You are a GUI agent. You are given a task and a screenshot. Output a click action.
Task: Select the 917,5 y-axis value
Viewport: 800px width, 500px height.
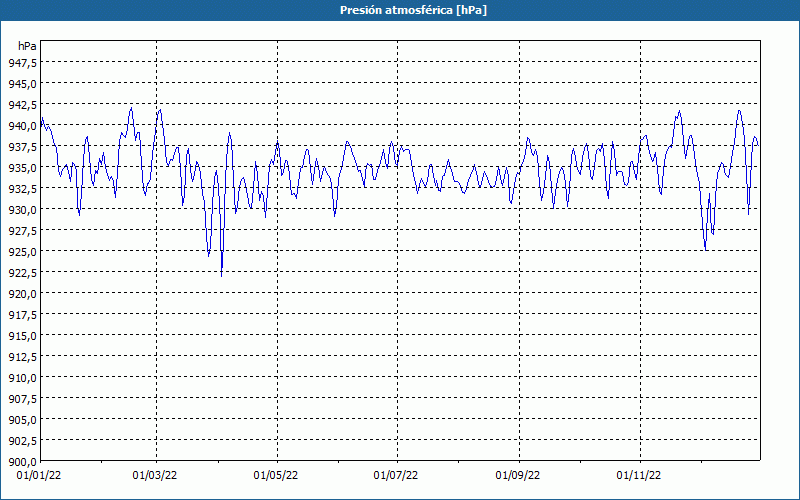(x=22, y=315)
